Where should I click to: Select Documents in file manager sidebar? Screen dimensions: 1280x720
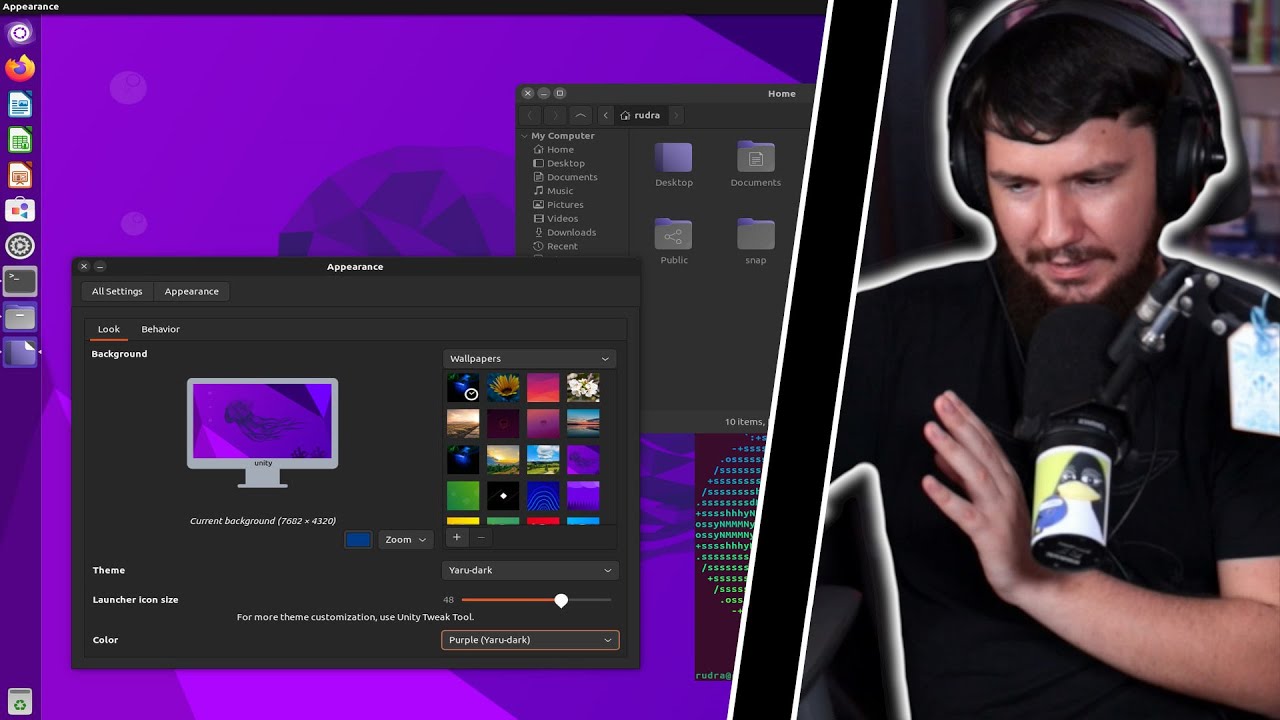pyautogui.click(x=572, y=177)
